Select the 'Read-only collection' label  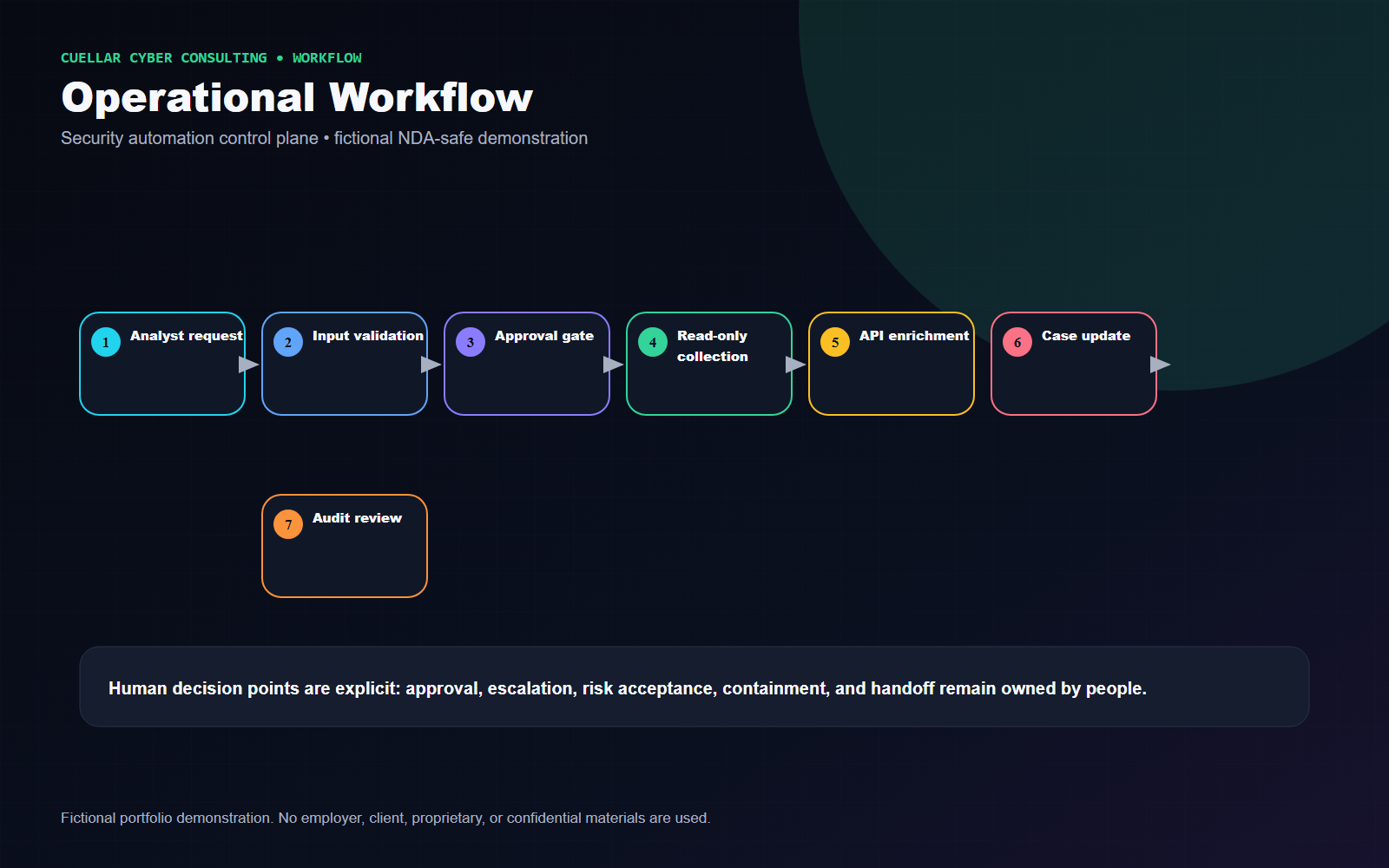tap(713, 346)
